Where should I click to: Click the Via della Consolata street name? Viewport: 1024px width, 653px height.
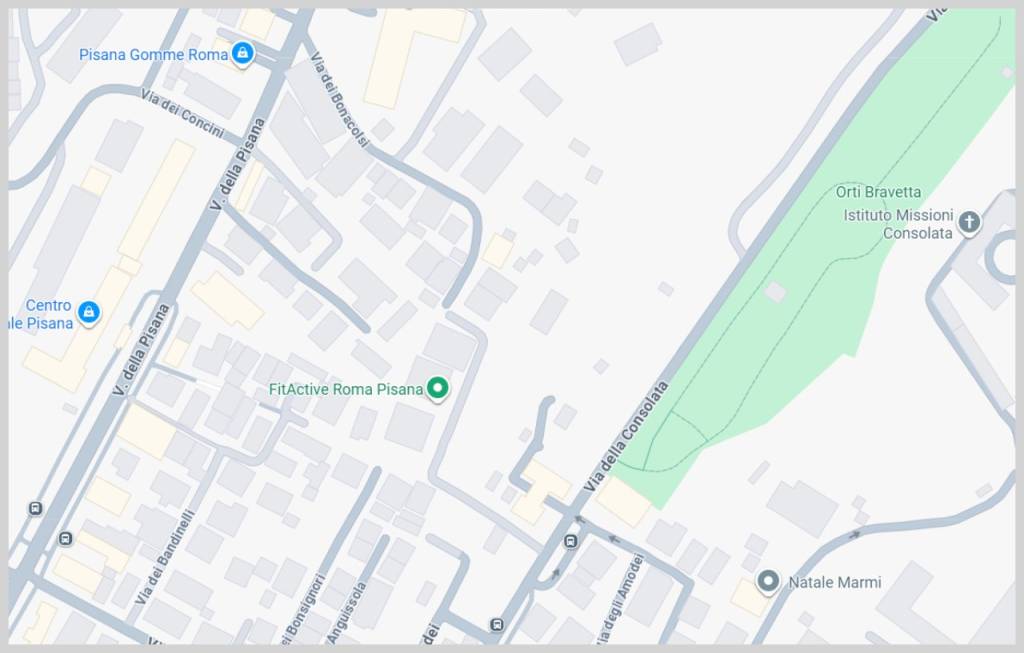coord(626,436)
